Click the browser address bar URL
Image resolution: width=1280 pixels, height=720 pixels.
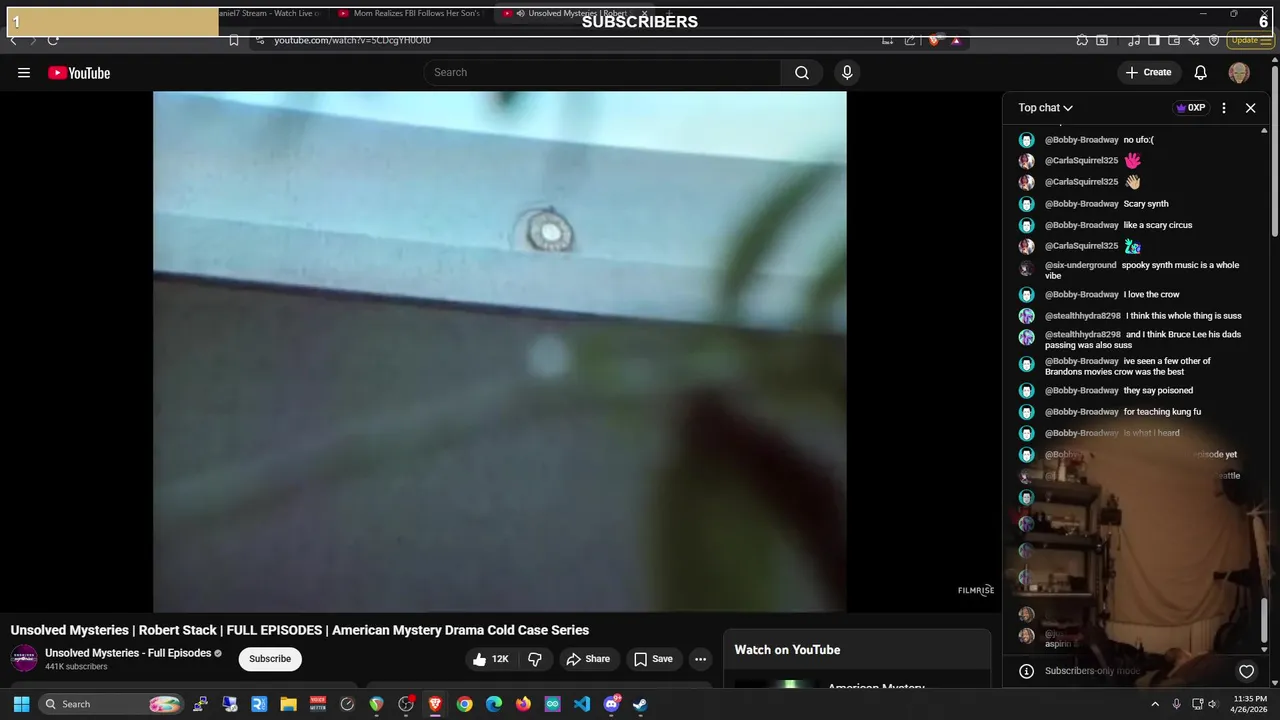(353, 40)
